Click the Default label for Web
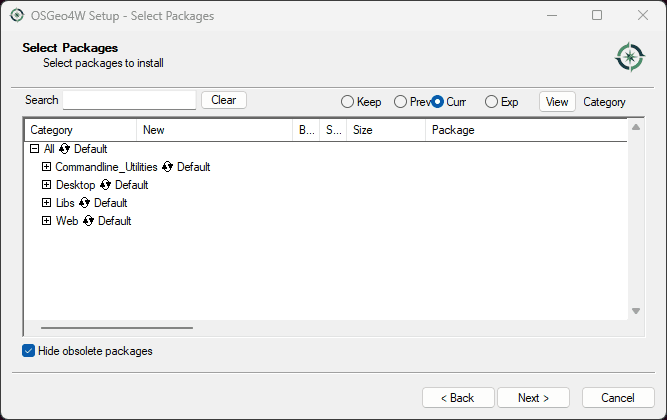 click(114, 221)
